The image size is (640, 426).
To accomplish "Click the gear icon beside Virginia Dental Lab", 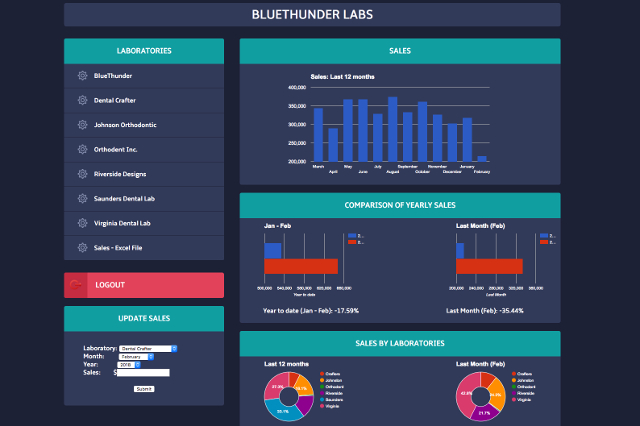I will pyautogui.click(x=82, y=223).
